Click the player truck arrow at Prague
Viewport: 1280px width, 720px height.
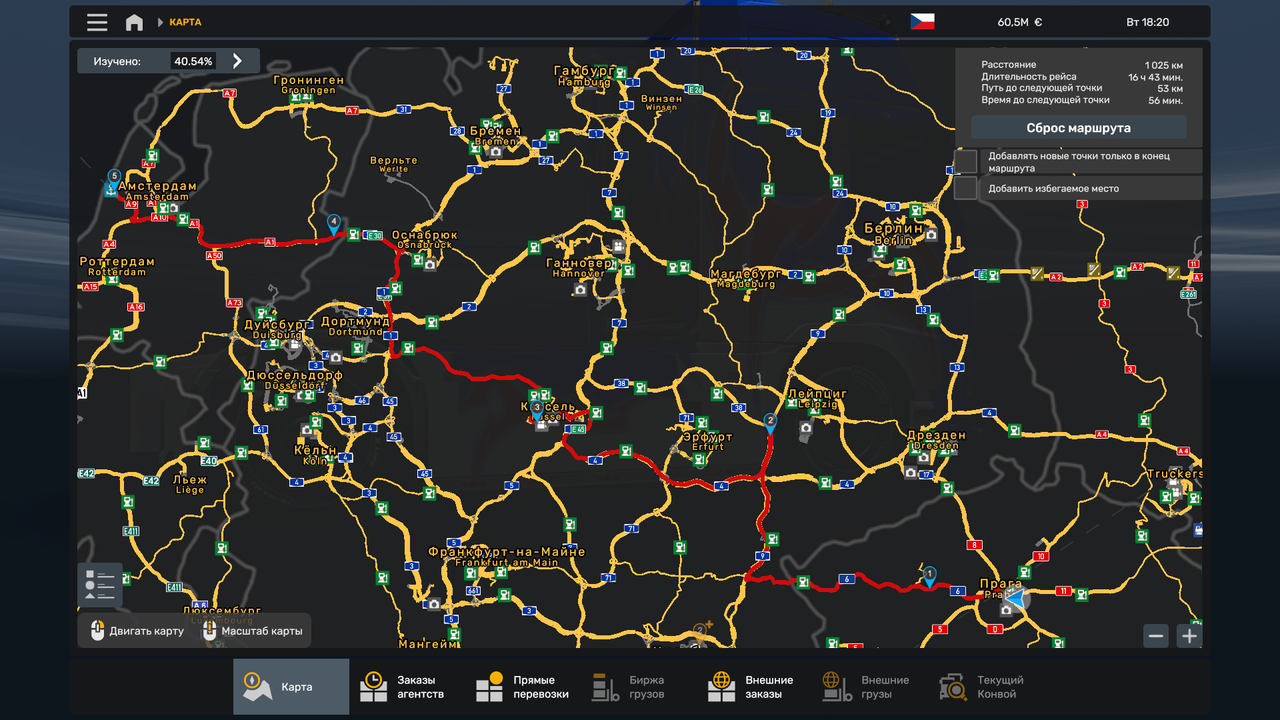click(1015, 599)
